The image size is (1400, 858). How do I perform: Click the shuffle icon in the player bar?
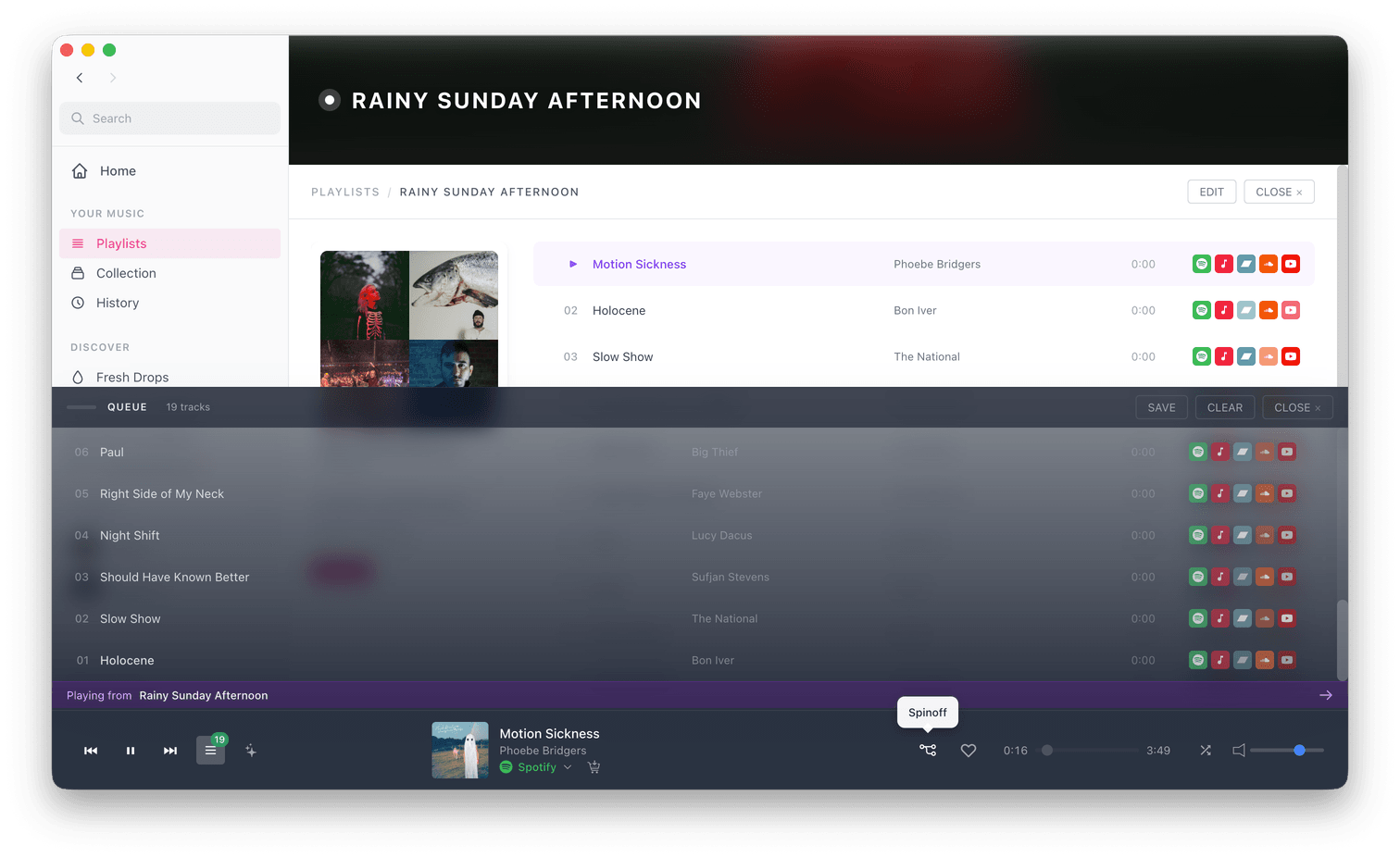pos(1206,750)
